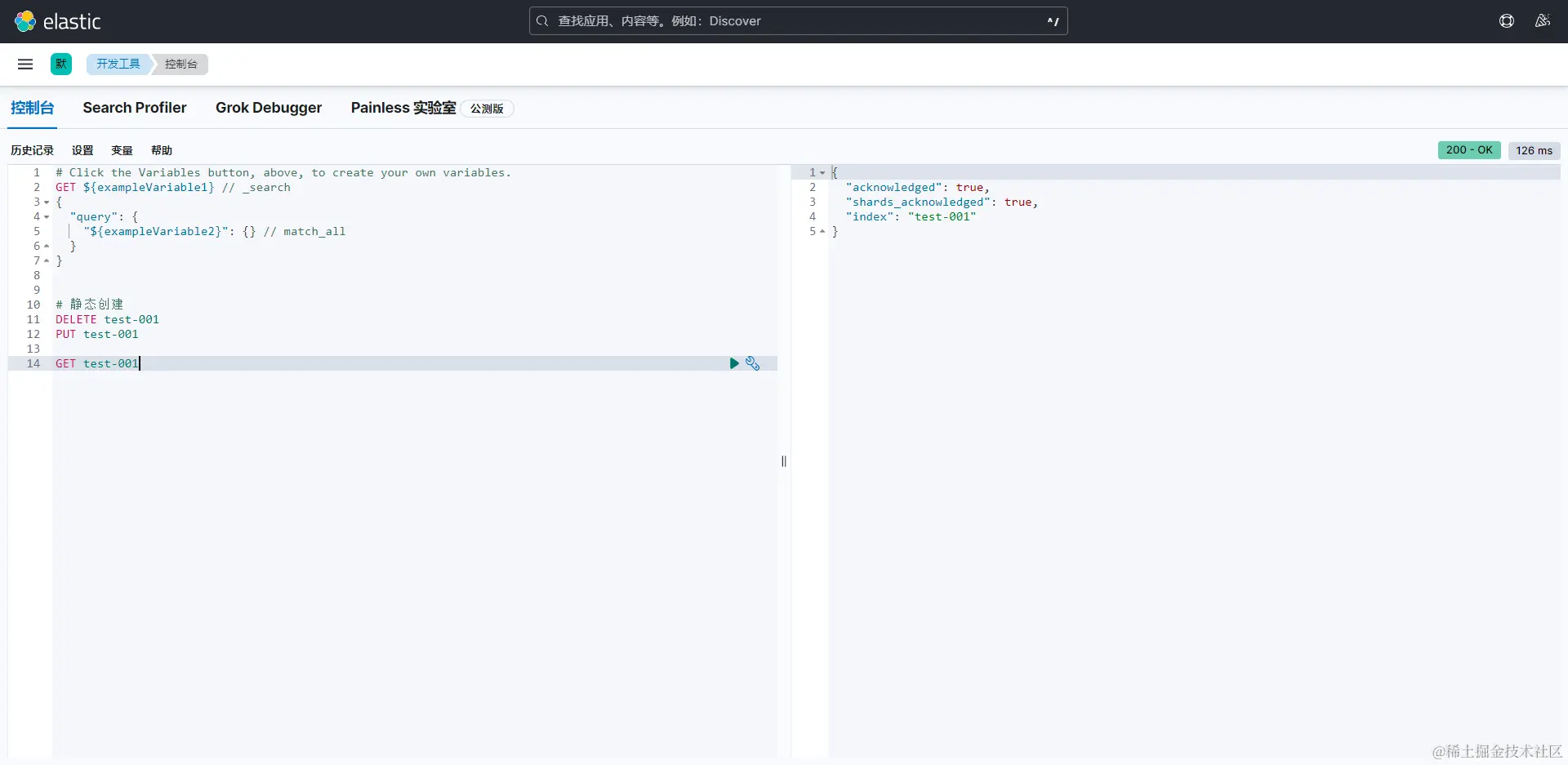Toggle the fold marker on output line 5
This screenshot has width=1568, height=765.
[822, 232]
